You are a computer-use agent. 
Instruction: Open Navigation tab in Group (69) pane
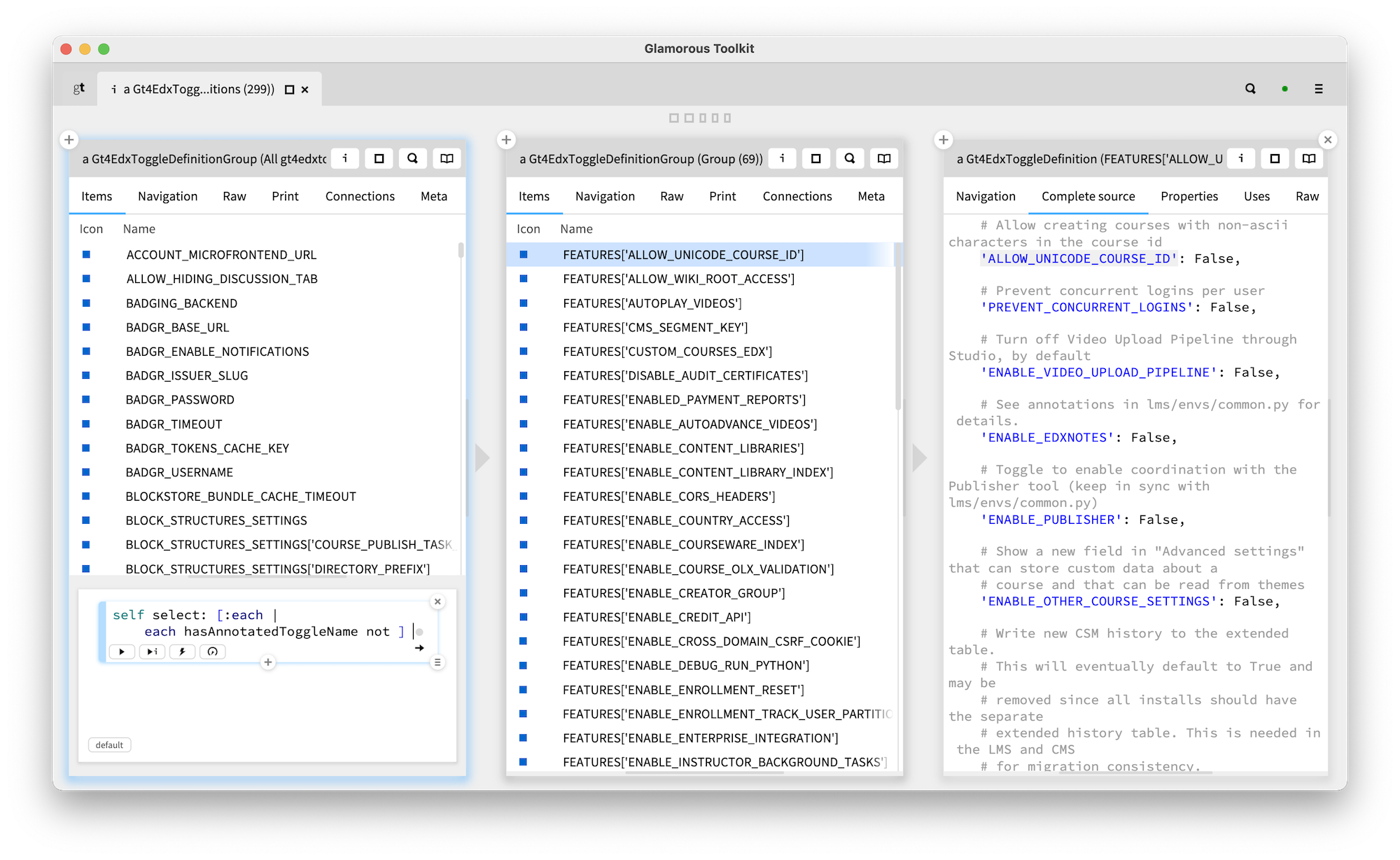coord(605,196)
